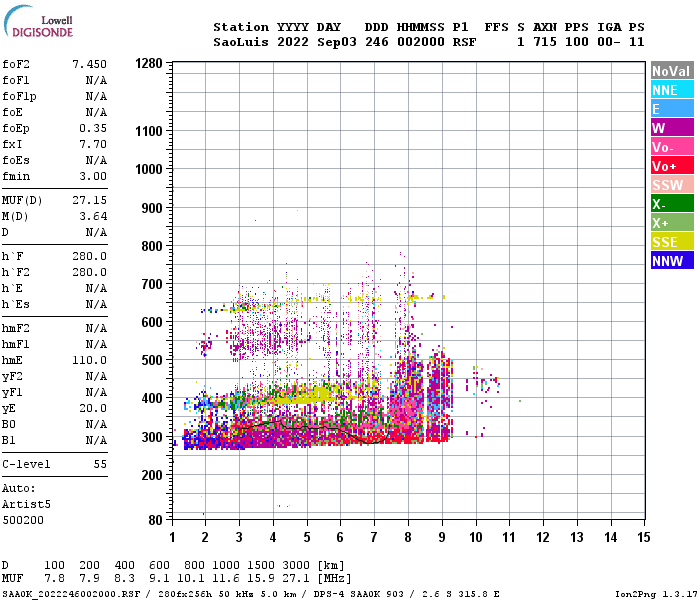Select the NNE cyan legend swatch
Viewport: 700px width, 600px height.
pos(672,90)
